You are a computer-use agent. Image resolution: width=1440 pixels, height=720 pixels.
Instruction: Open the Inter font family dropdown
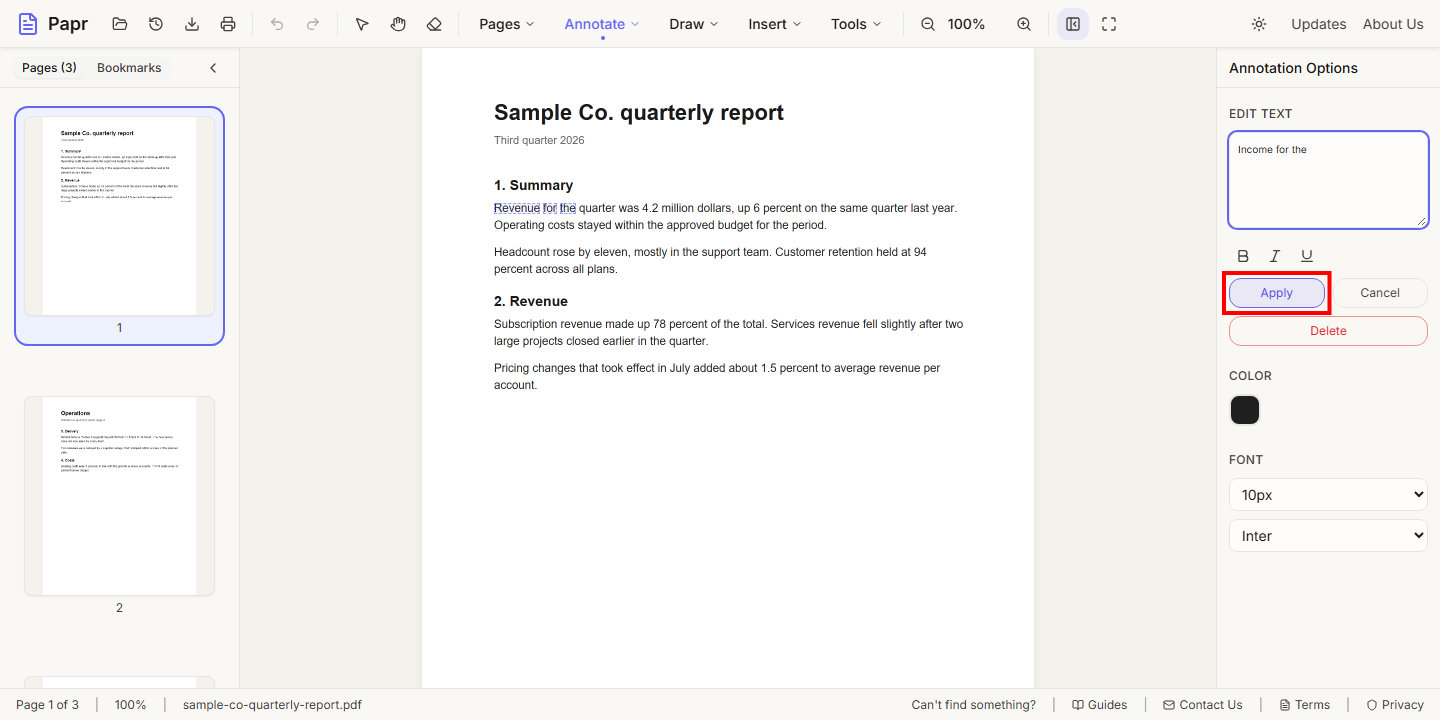pyautogui.click(x=1328, y=536)
